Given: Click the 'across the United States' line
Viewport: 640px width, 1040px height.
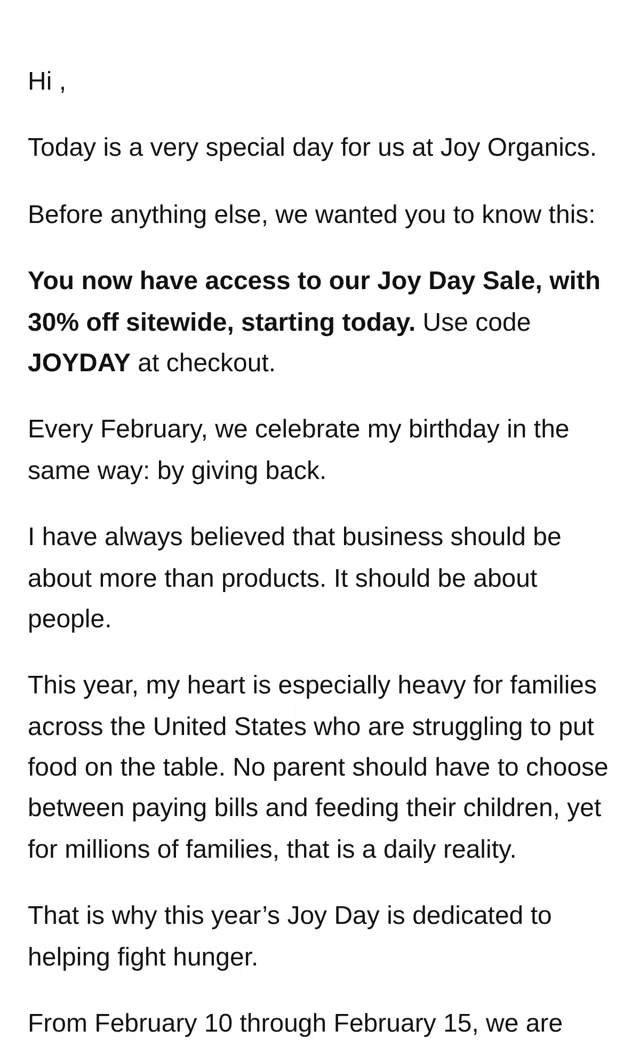Looking at the screenshot, I should pos(311,727).
